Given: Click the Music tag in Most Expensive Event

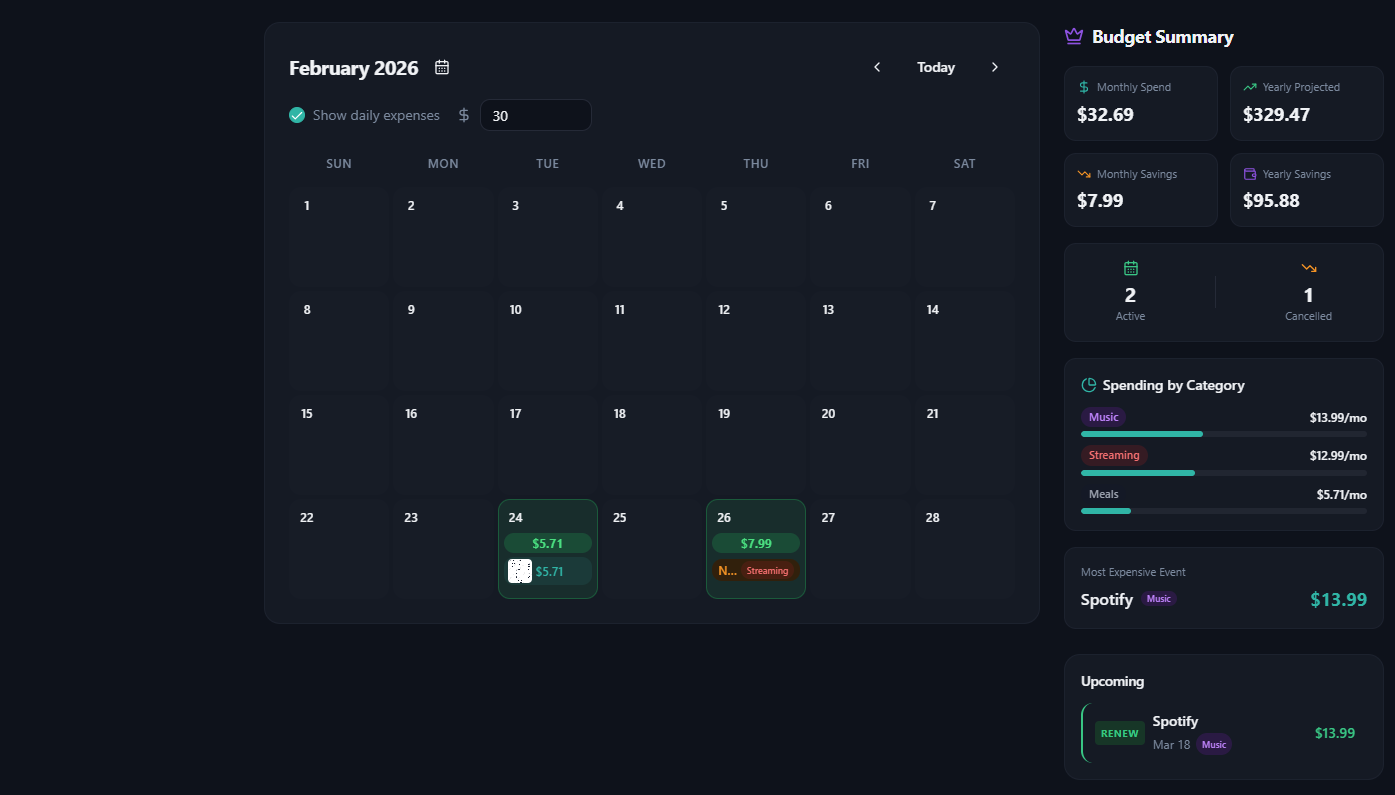Looking at the screenshot, I should click(x=1158, y=599).
